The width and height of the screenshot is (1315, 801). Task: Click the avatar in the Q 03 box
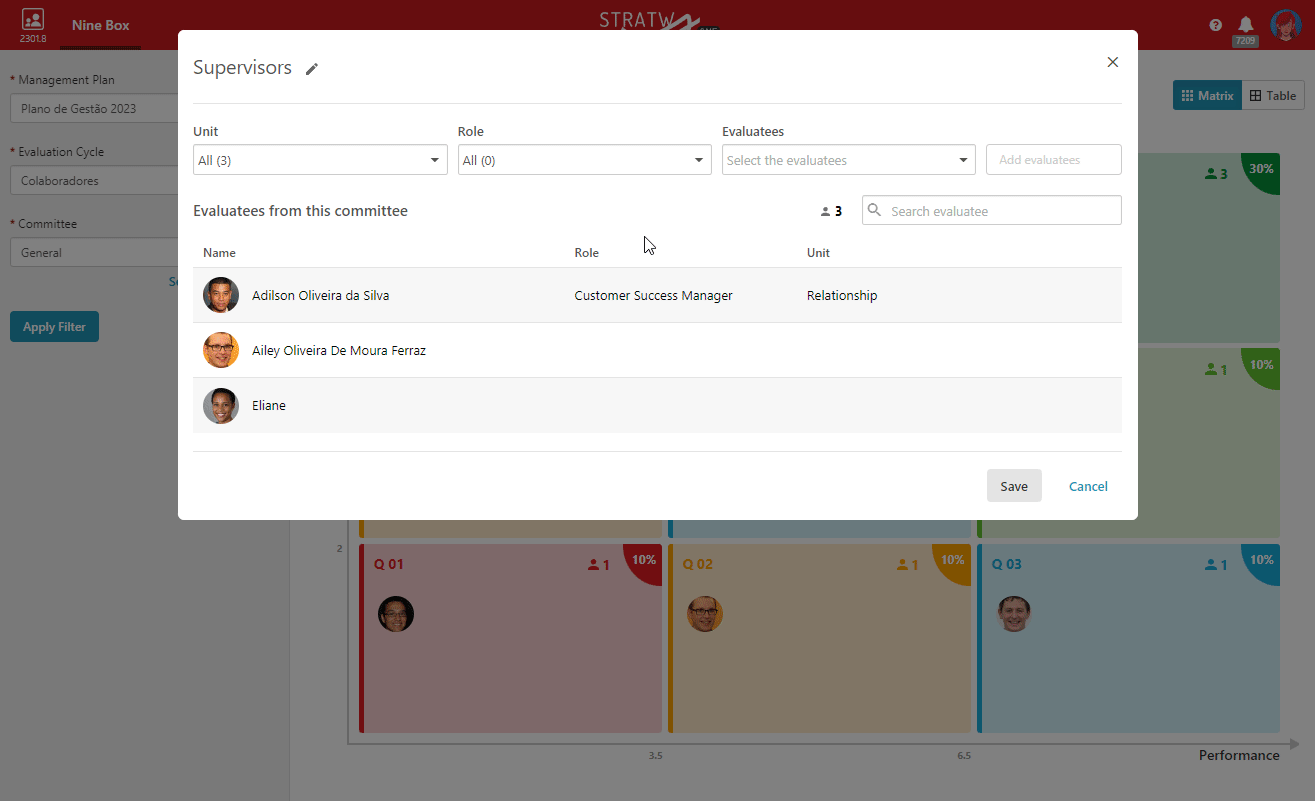pyautogui.click(x=1014, y=614)
